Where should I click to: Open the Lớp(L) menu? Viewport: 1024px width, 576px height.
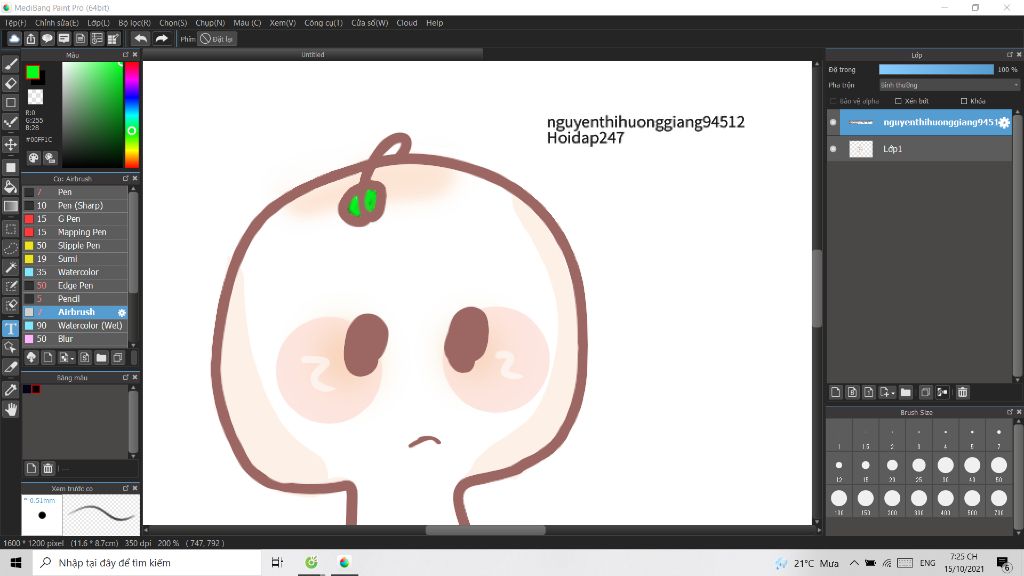point(99,23)
